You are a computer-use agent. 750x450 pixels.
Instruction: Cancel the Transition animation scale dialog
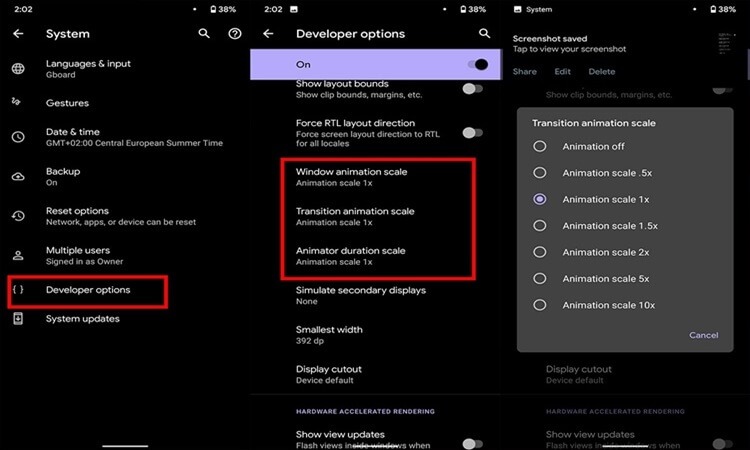[x=704, y=335]
